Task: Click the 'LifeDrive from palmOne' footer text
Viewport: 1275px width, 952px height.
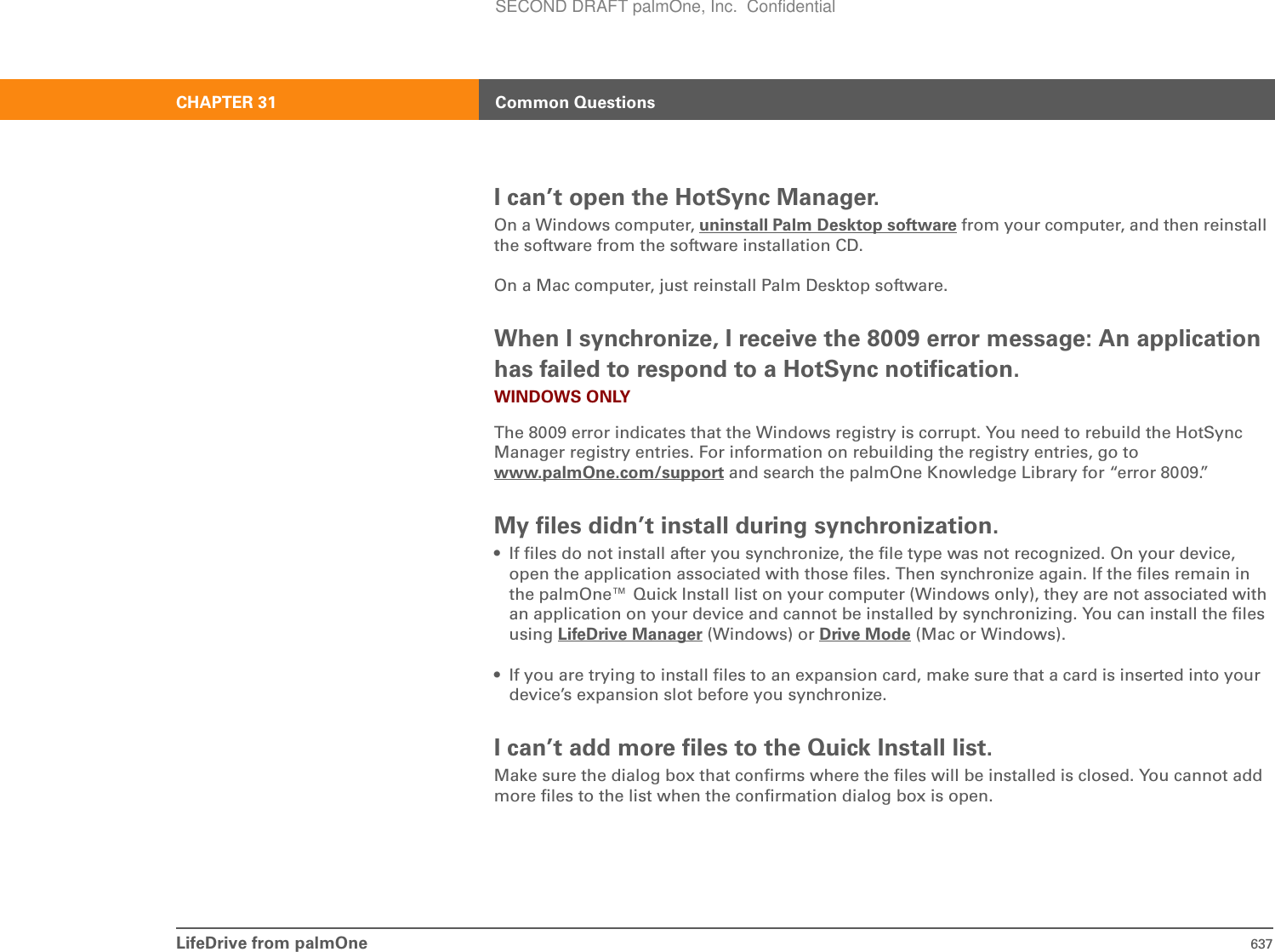Action: click(x=272, y=943)
